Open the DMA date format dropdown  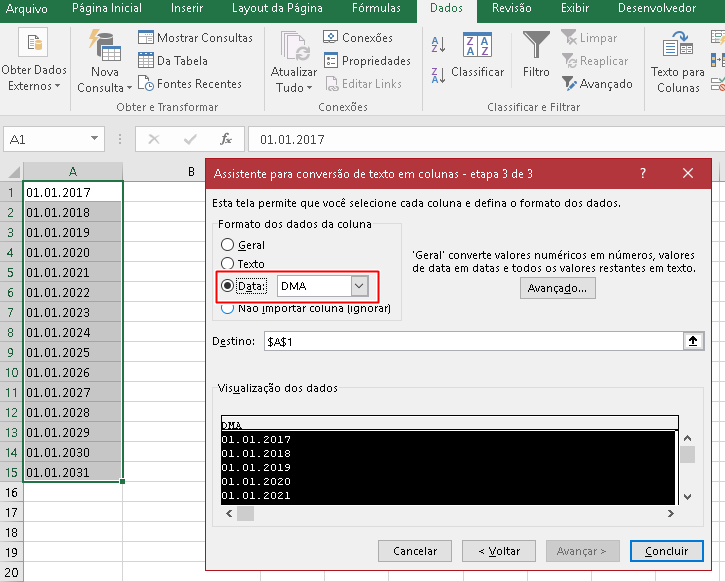pyautogui.click(x=359, y=286)
